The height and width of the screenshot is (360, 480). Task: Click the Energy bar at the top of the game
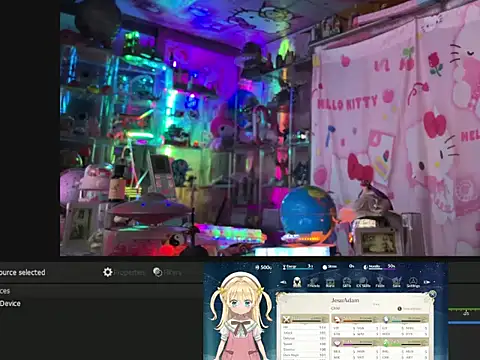pos(298,267)
